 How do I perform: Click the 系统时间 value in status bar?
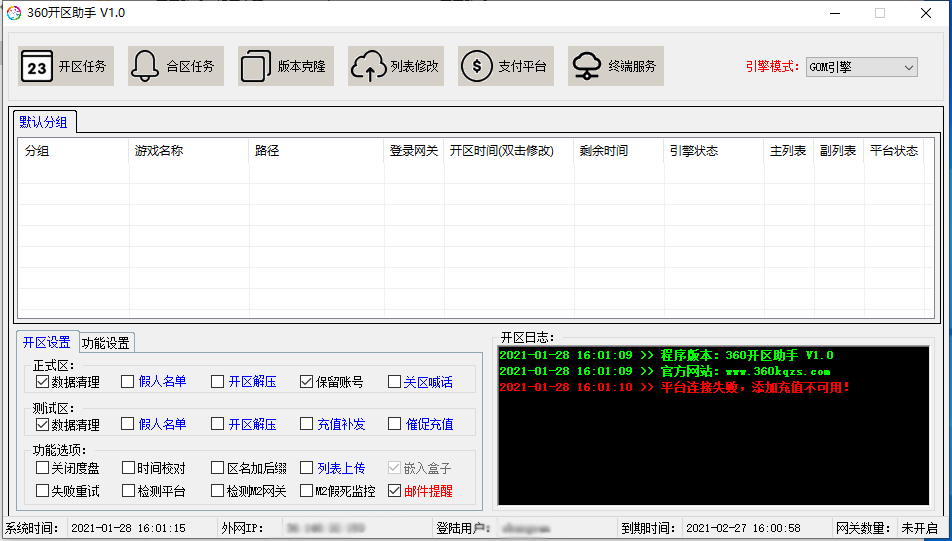tap(129, 528)
